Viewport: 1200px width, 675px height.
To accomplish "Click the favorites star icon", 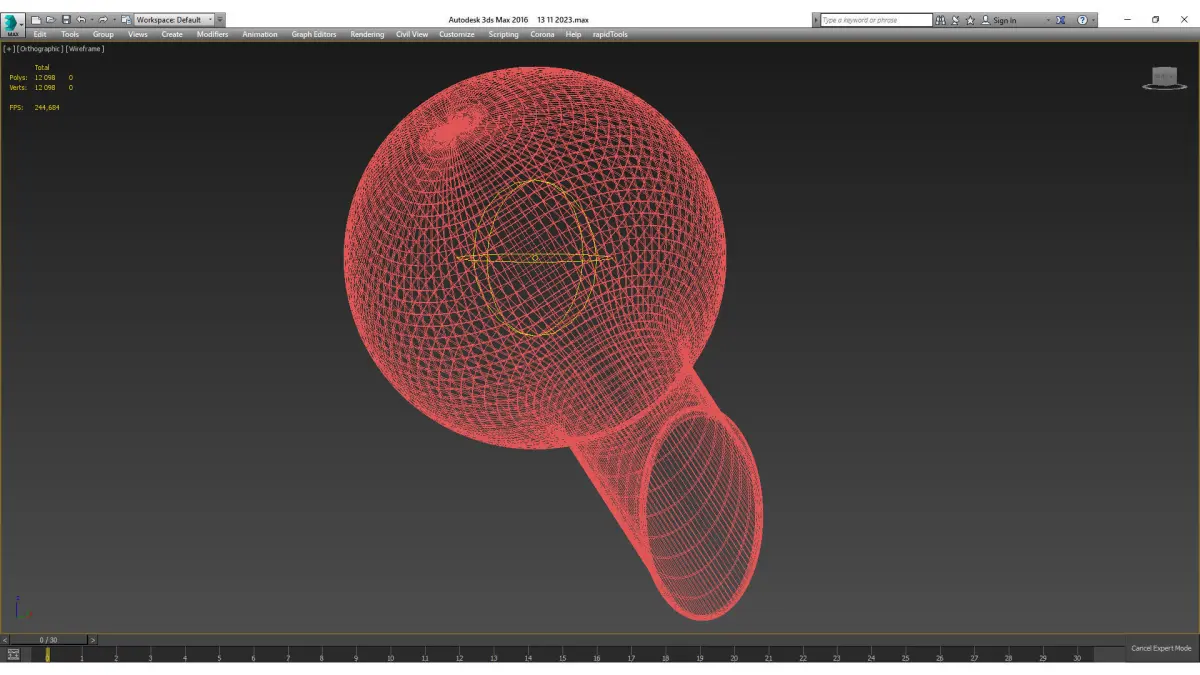I will [971, 20].
